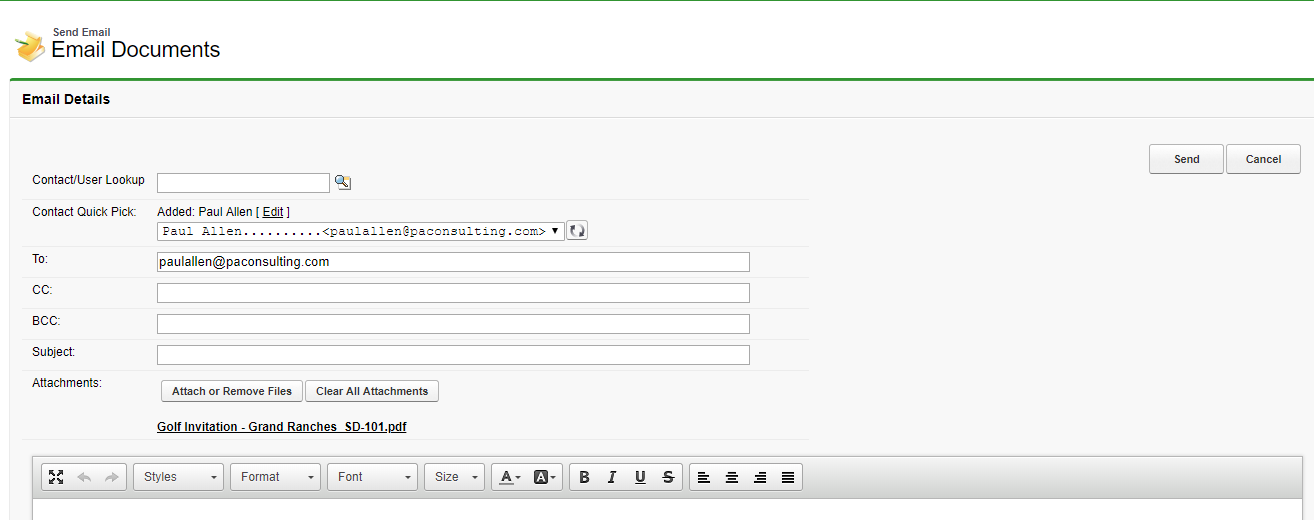Screen dimensions: 1314x520
Task: Open the Format dropdown
Action: pyautogui.click(x=276, y=477)
